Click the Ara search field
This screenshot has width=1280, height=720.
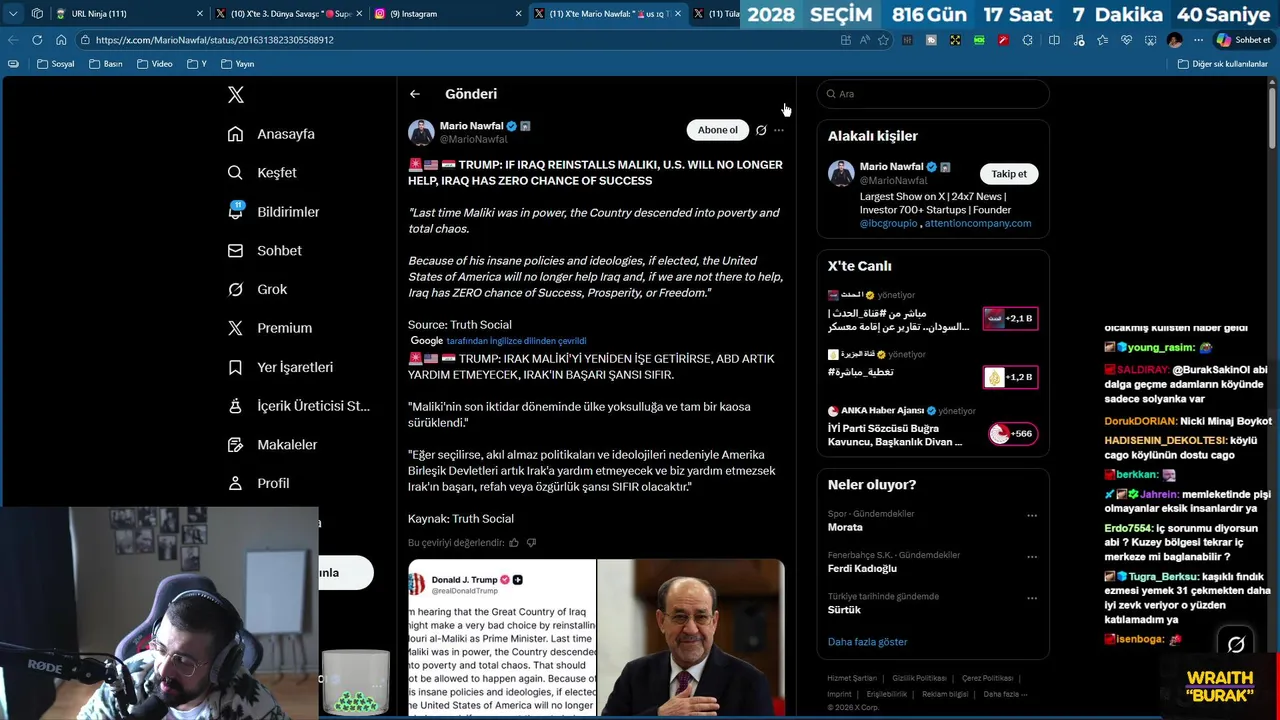click(x=933, y=94)
